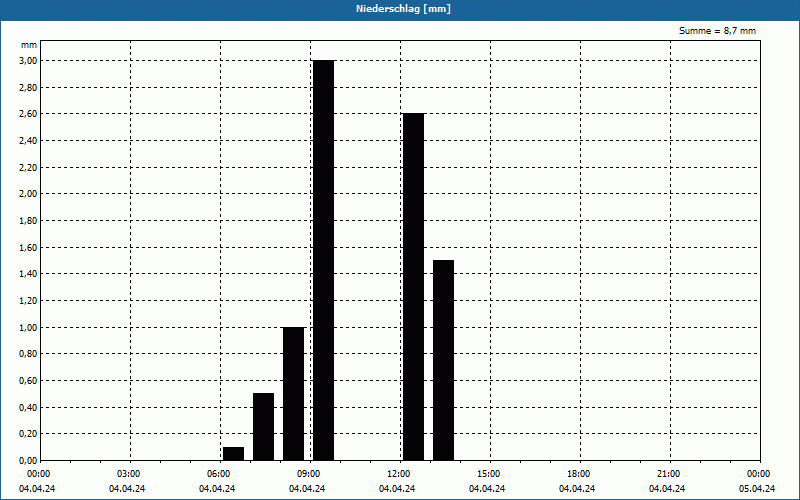This screenshot has width=800, height=500.
Task: Select the tallest bar reaching 3,00 mm
Action: point(323,260)
